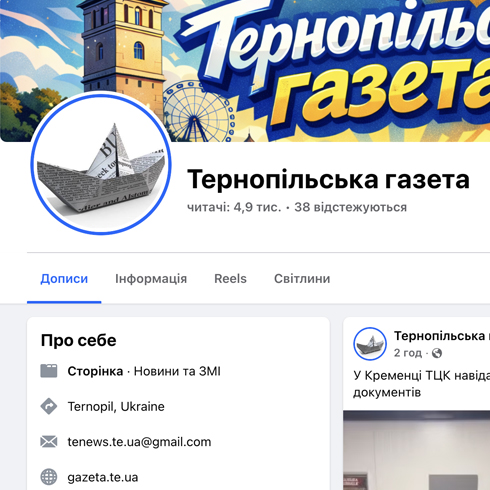Viewport: 490px width, 490px height.
Task: Click the page category folder icon
Action: pyautogui.click(x=49, y=371)
